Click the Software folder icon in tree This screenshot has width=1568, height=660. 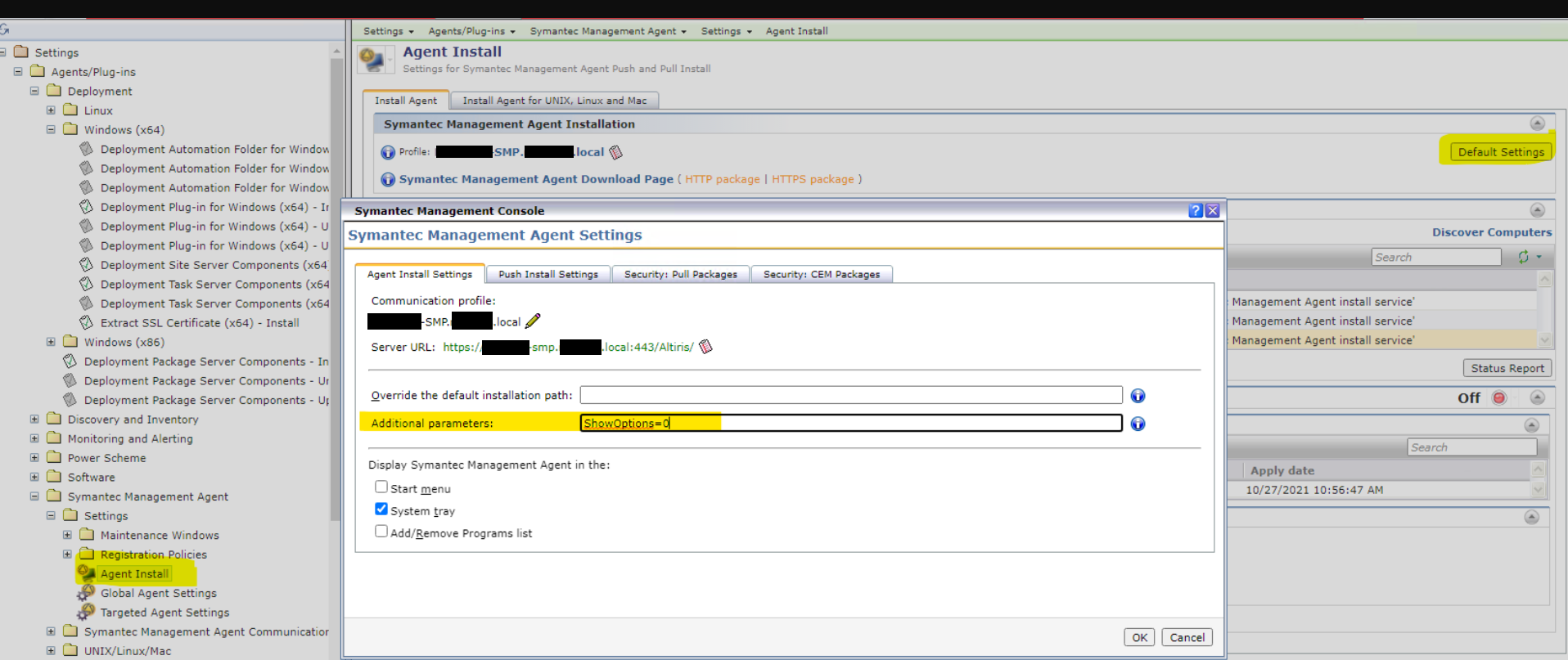(x=54, y=477)
